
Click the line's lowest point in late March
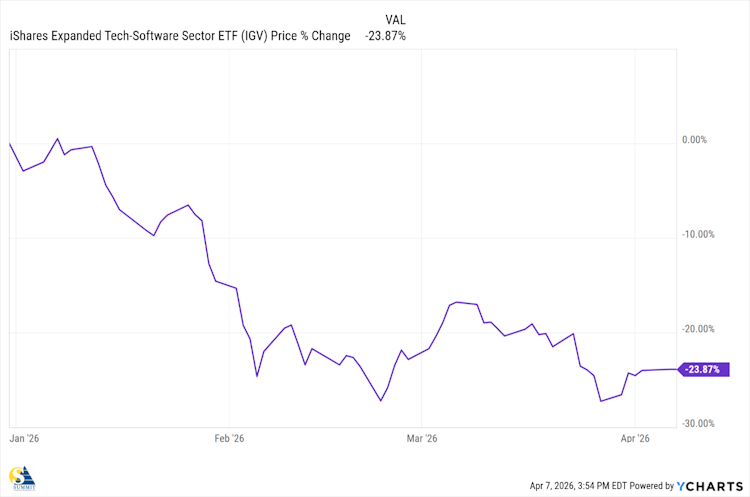click(600, 401)
